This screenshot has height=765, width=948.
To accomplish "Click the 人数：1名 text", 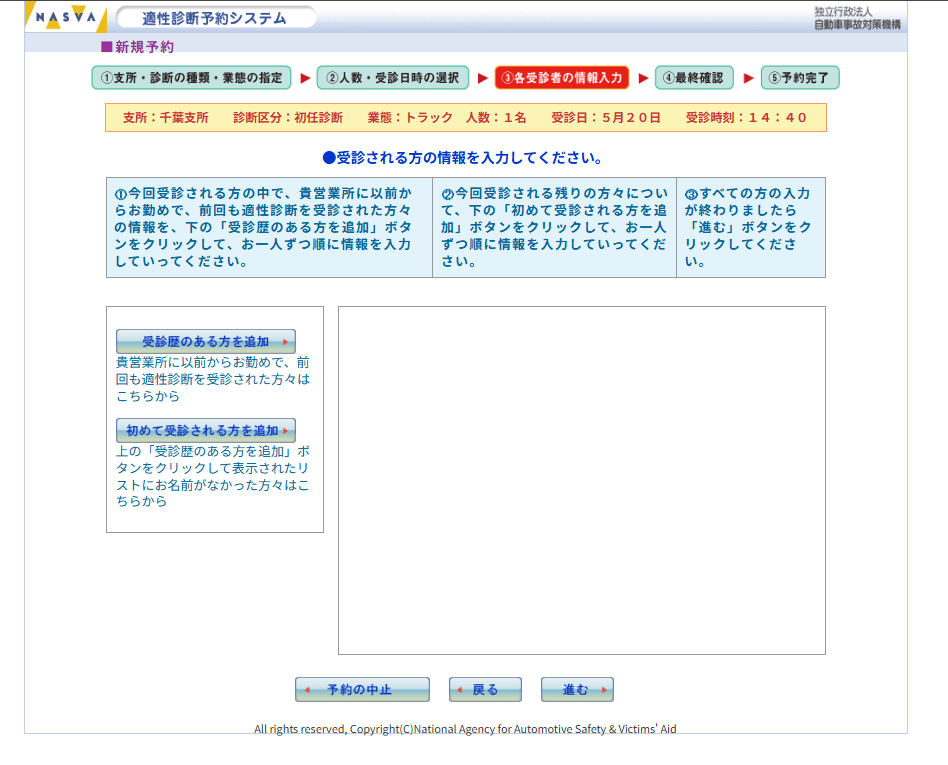I will click(496, 117).
